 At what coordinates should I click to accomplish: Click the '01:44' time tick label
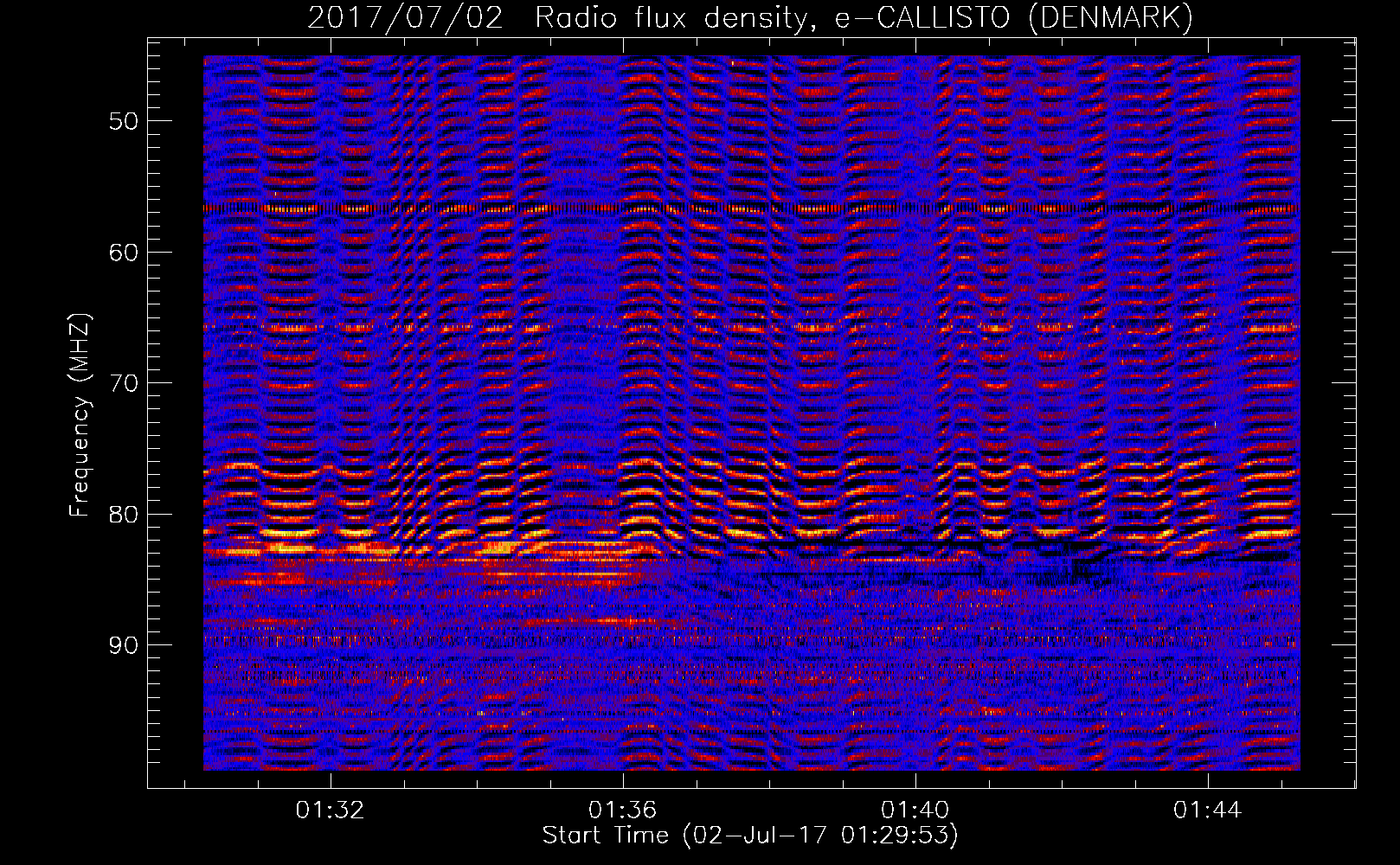pyautogui.click(x=1207, y=811)
